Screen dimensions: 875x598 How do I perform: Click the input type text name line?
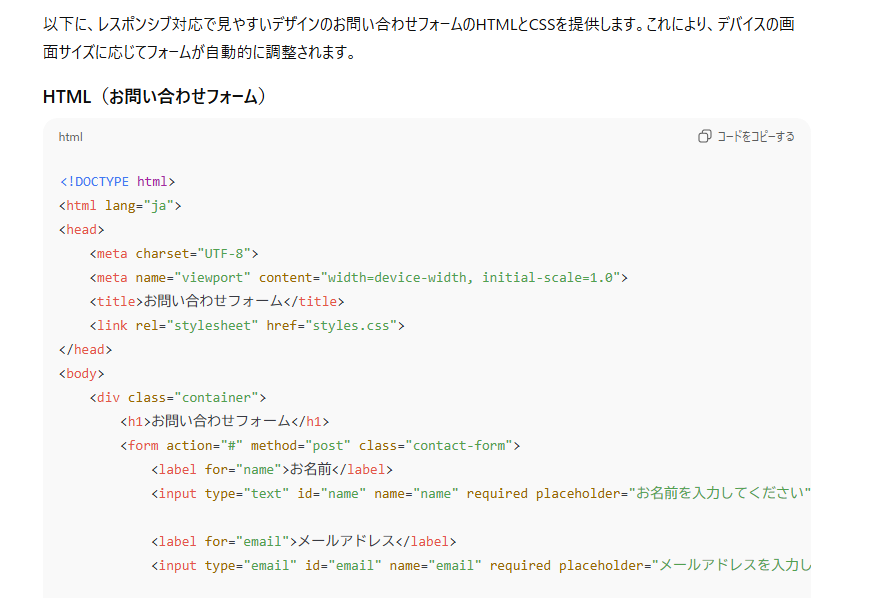pyautogui.click(x=480, y=493)
